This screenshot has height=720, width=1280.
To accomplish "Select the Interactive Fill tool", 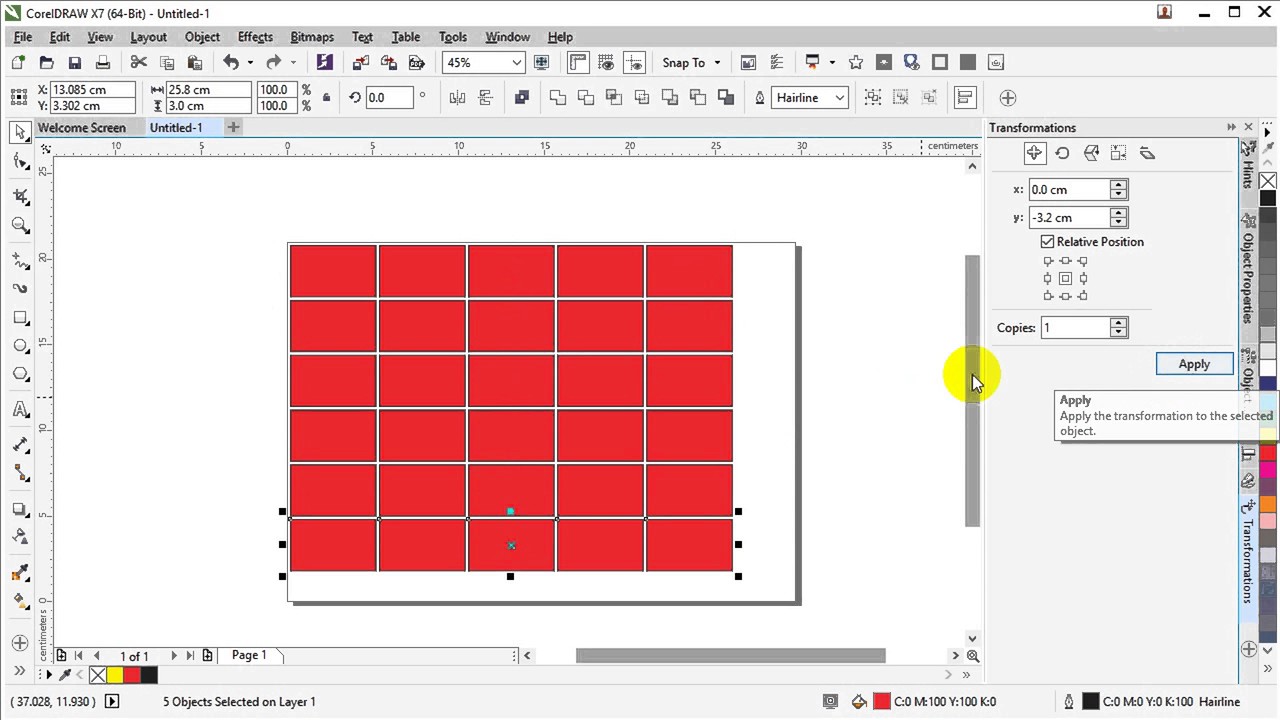I will coord(20,601).
